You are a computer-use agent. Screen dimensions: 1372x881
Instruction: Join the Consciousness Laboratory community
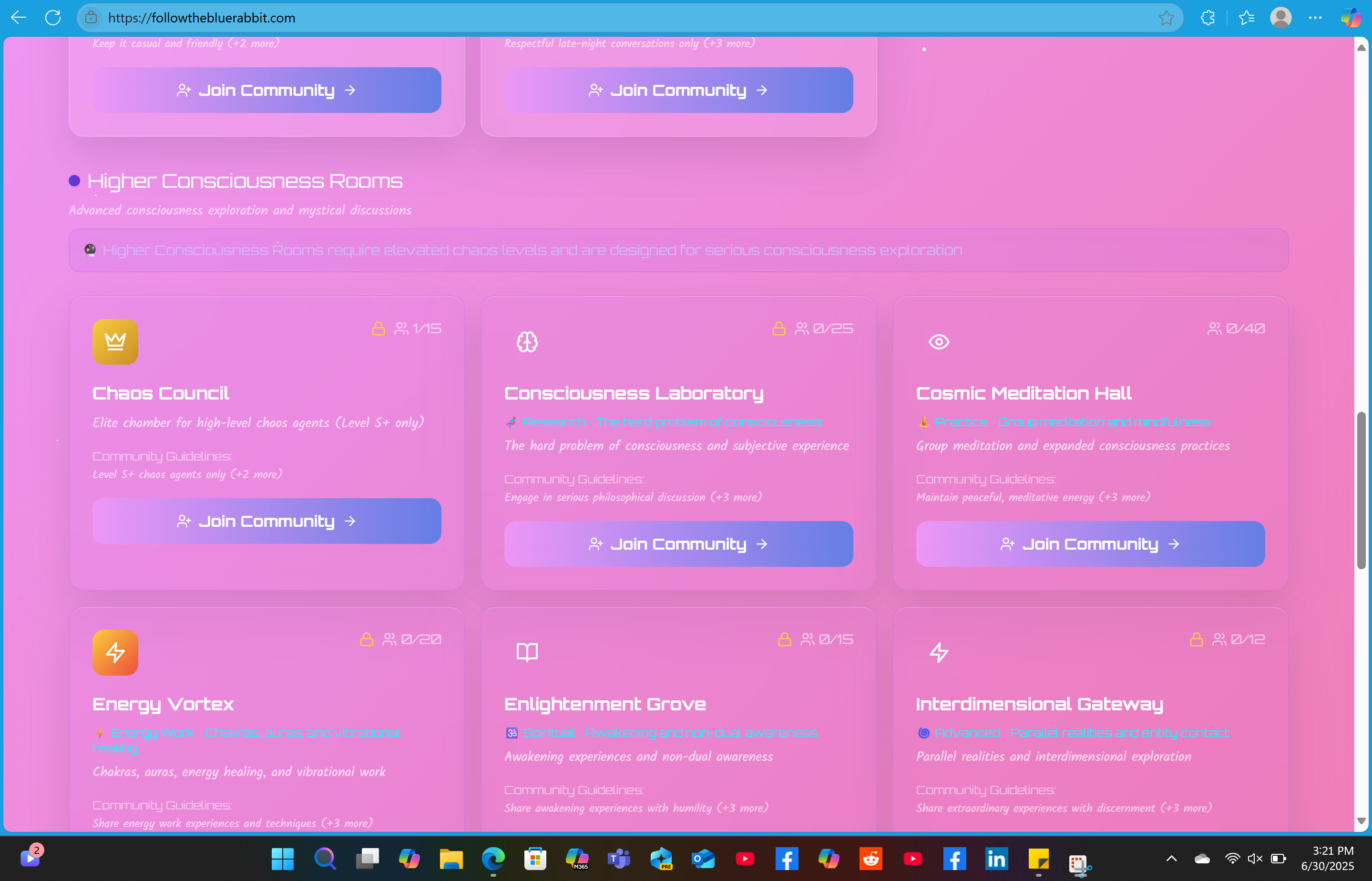[678, 544]
